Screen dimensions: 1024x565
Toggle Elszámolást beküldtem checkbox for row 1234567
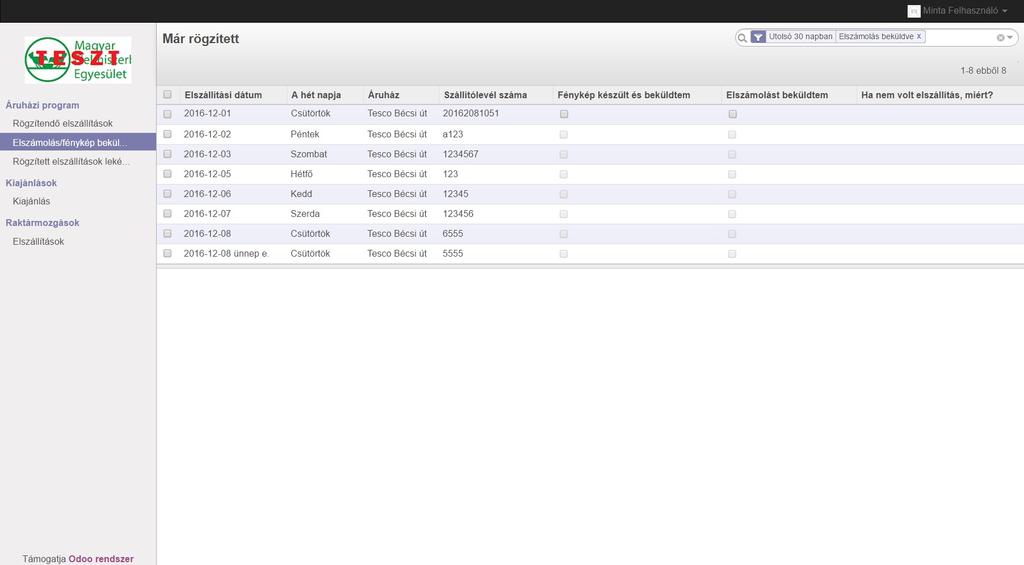732,154
